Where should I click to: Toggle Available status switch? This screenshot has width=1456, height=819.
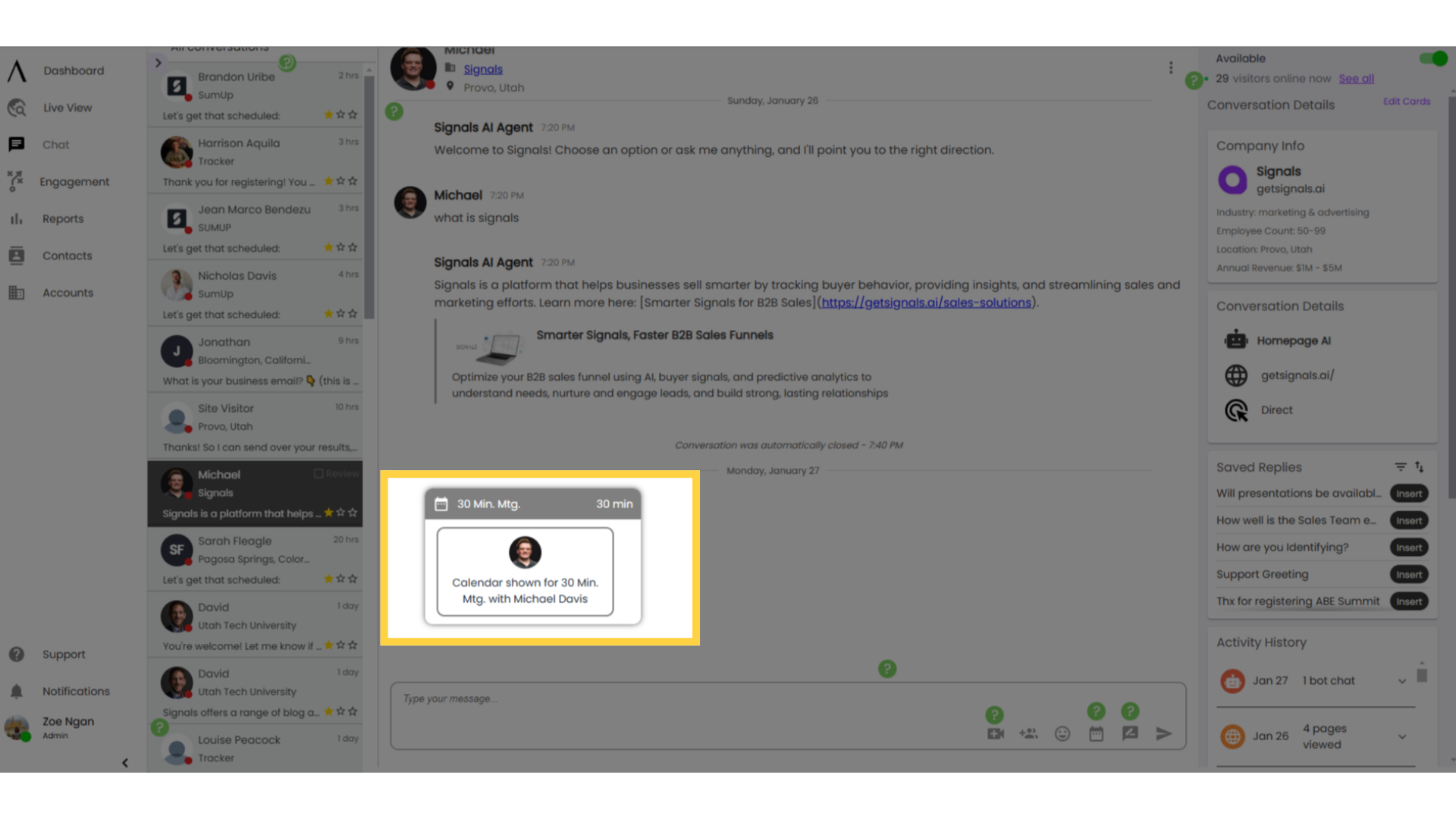1432,58
